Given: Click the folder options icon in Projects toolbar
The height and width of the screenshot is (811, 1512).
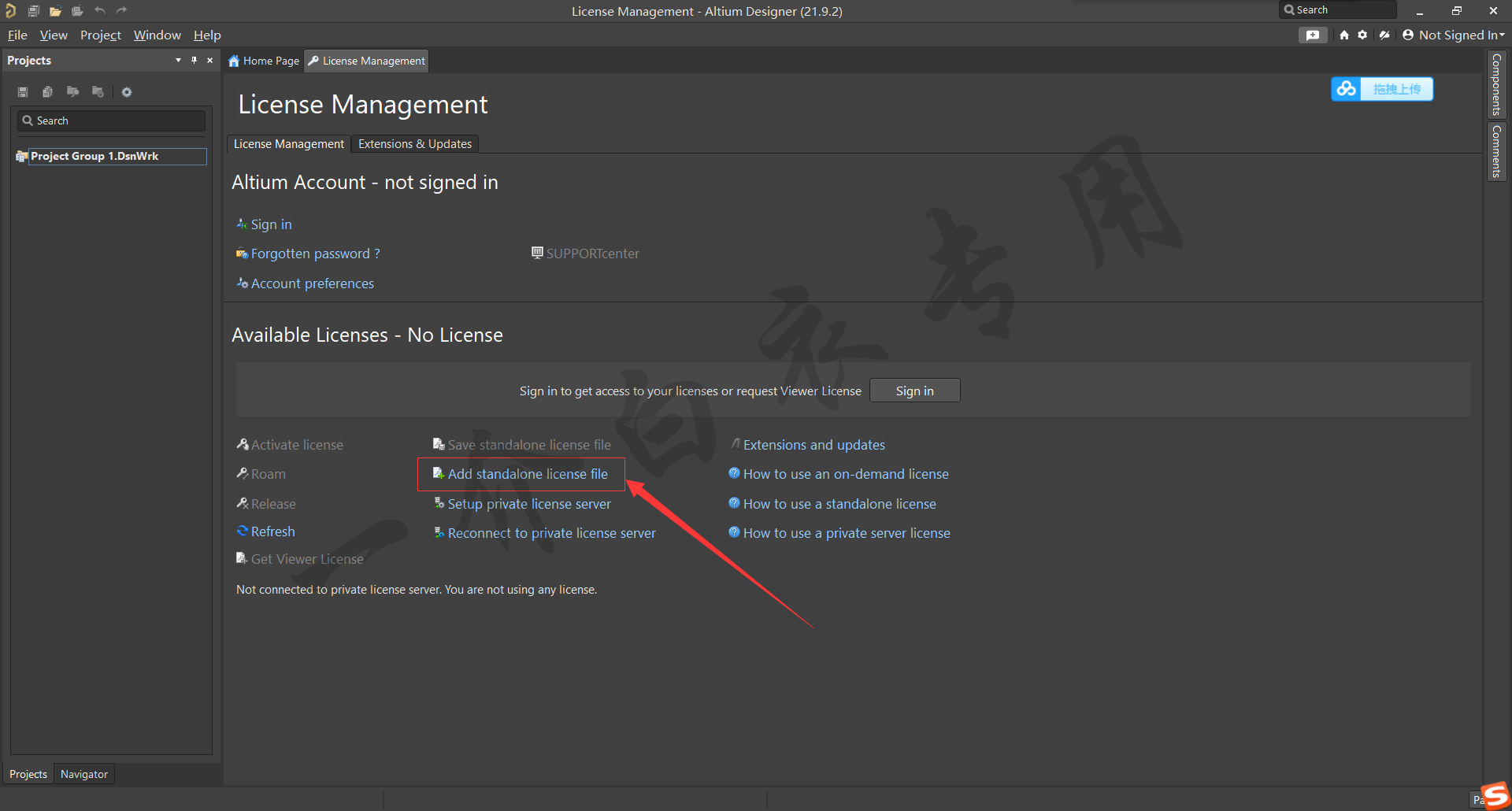Looking at the screenshot, I should coord(98,92).
